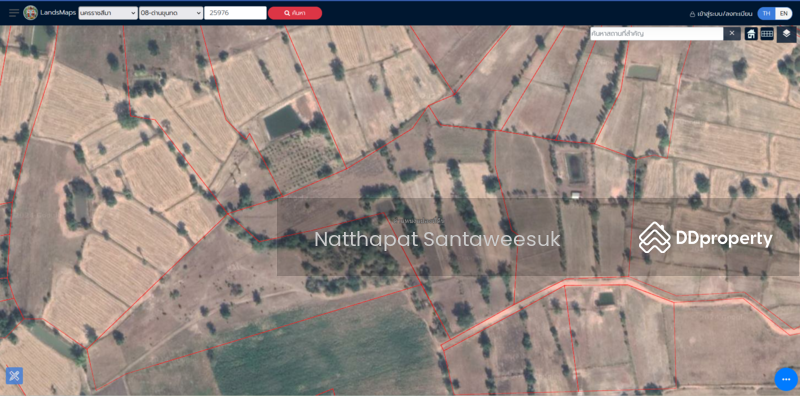Clear the place search box
Image resolution: width=800 pixels, height=396 pixels.
tap(731, 34)
